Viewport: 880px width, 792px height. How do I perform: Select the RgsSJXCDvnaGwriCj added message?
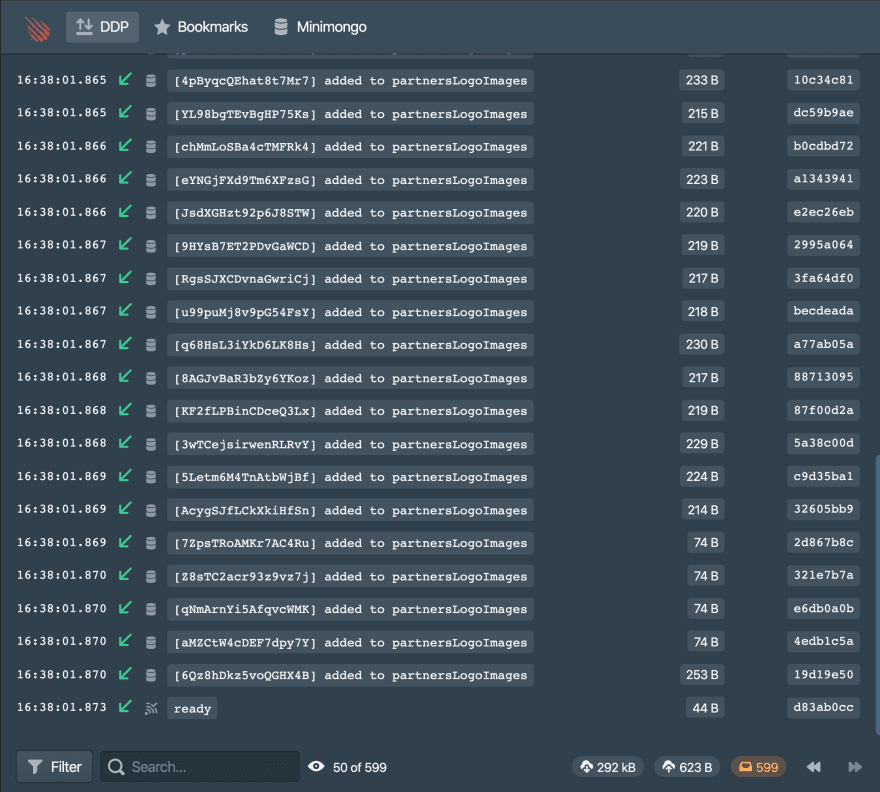click(350, 278)
